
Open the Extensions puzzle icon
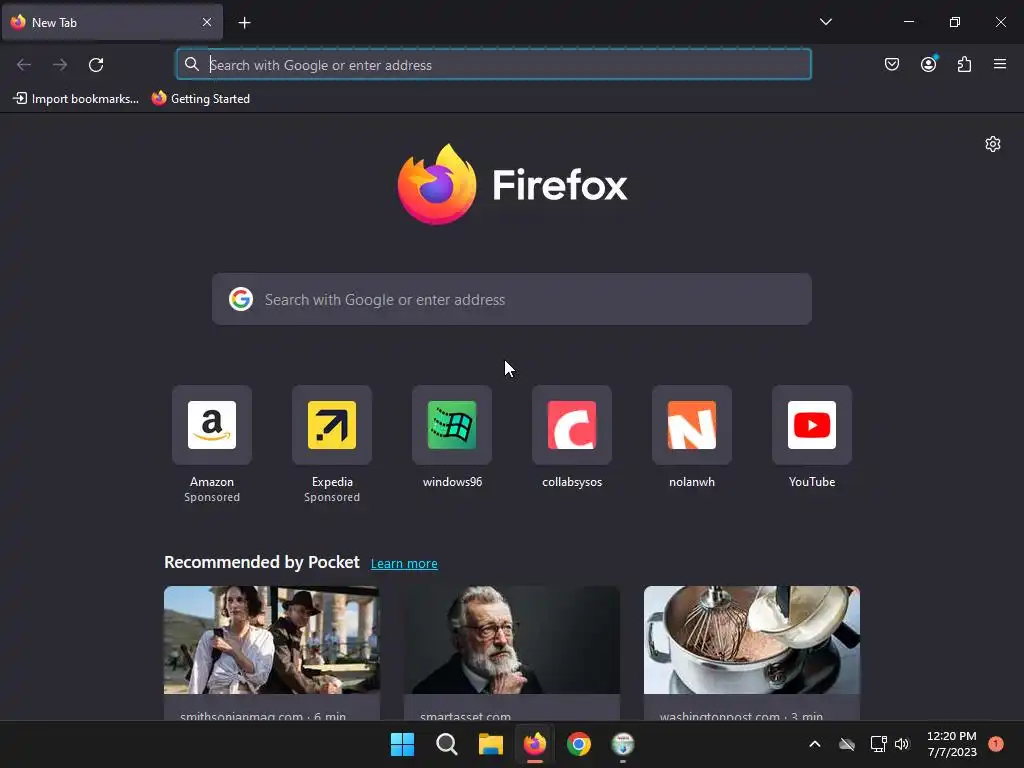click(x=964, y=64)
